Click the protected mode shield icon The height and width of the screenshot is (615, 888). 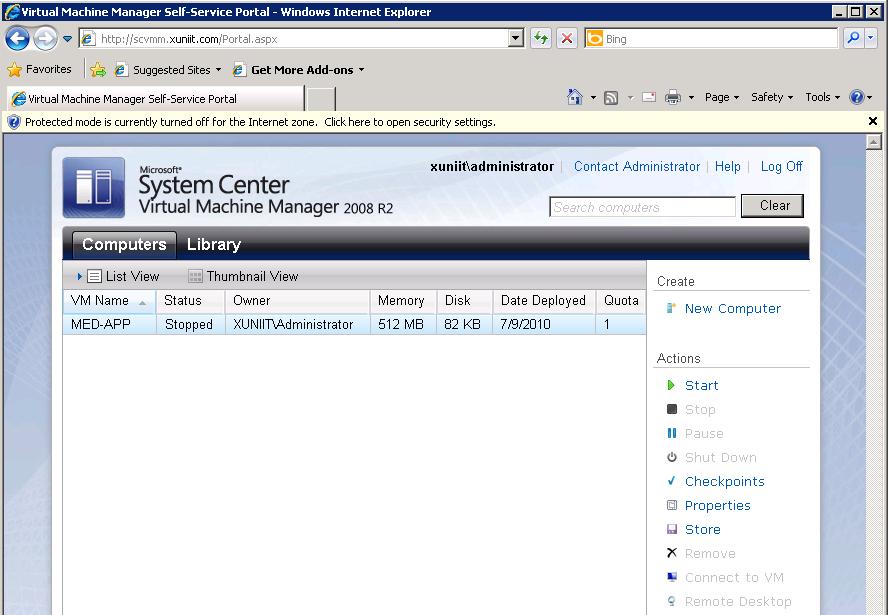(14, 122)
